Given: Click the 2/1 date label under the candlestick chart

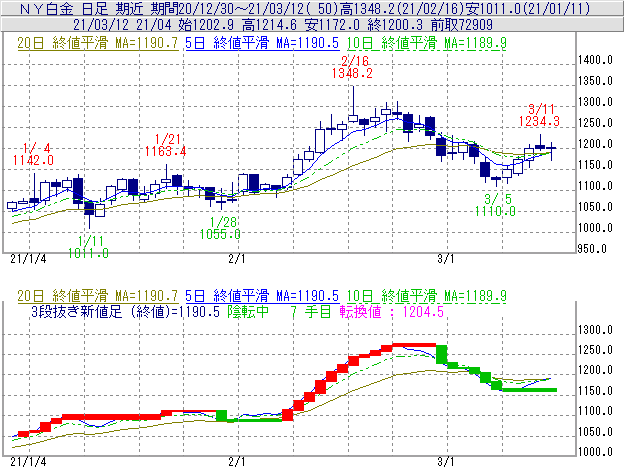Looking at the screenshot, I should 237,259.
